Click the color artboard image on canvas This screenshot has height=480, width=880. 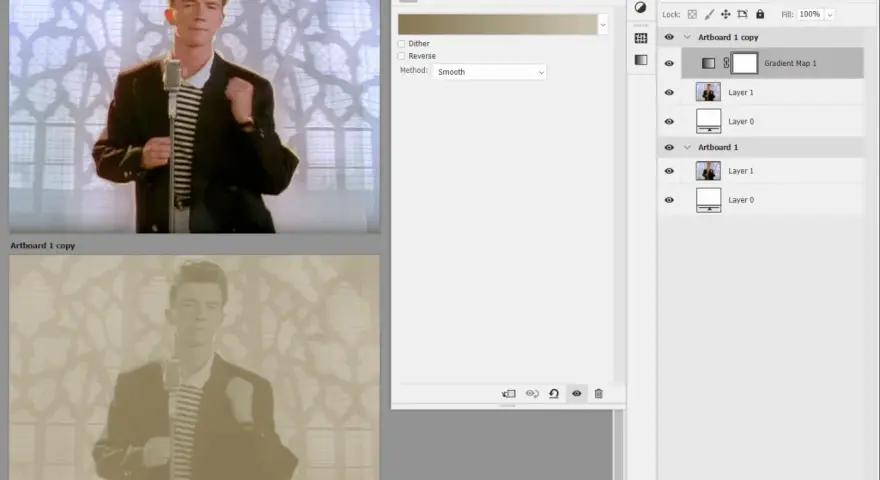coord(194,116)
